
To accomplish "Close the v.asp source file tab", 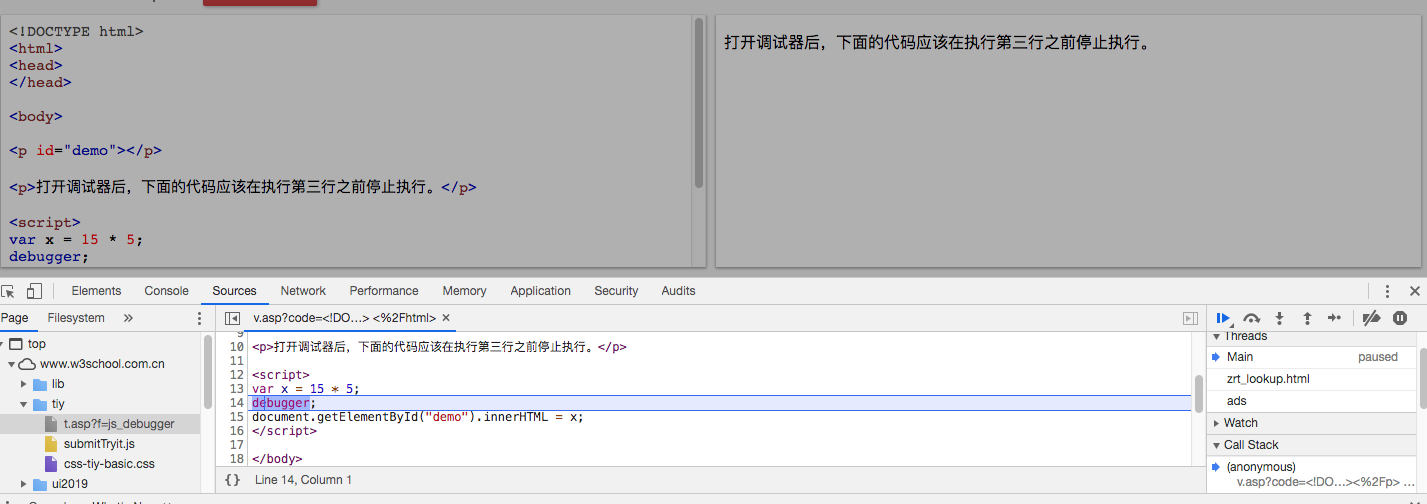I will click(x=446, y=318).
